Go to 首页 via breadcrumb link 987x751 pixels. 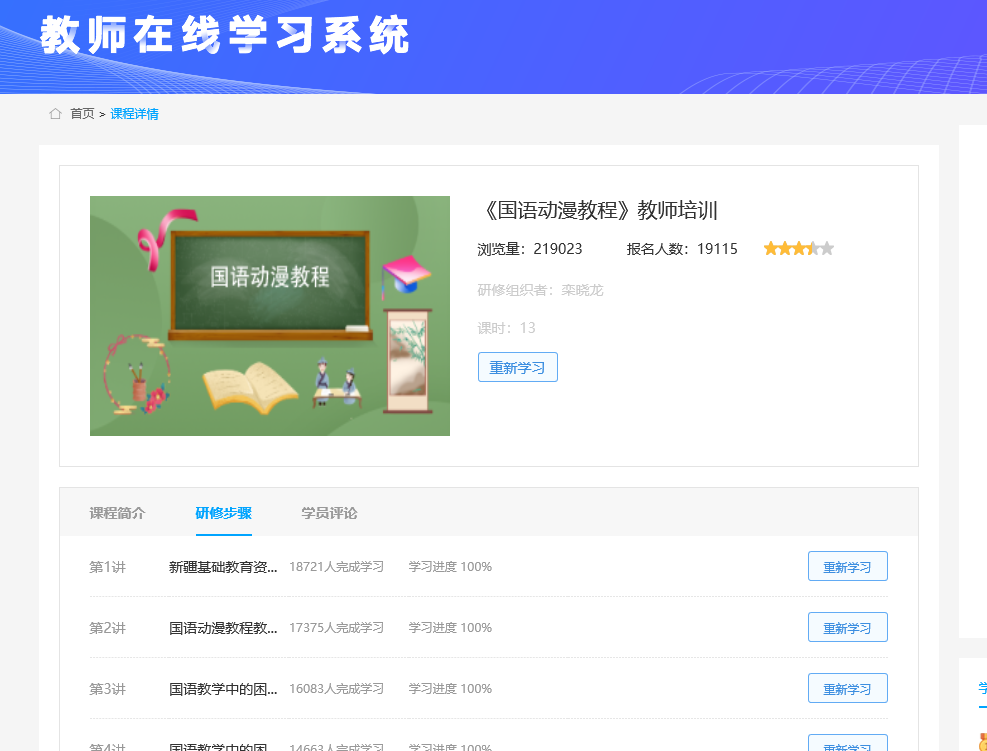[x=82, y=114]
